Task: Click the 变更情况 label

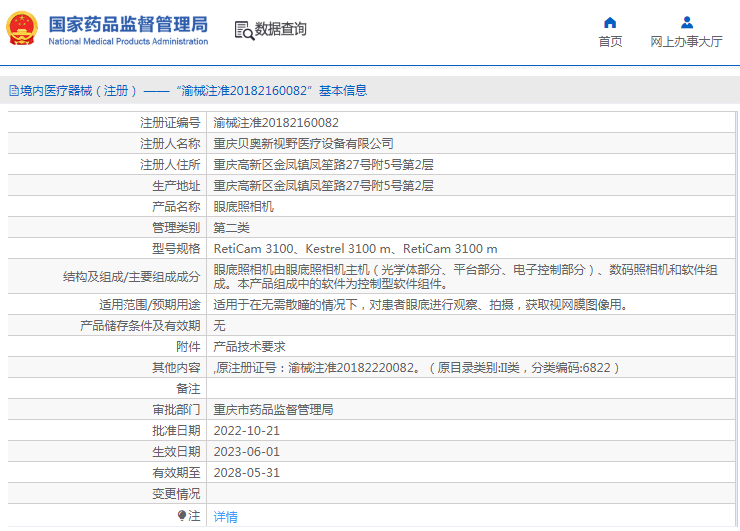Action: (177, 494)
